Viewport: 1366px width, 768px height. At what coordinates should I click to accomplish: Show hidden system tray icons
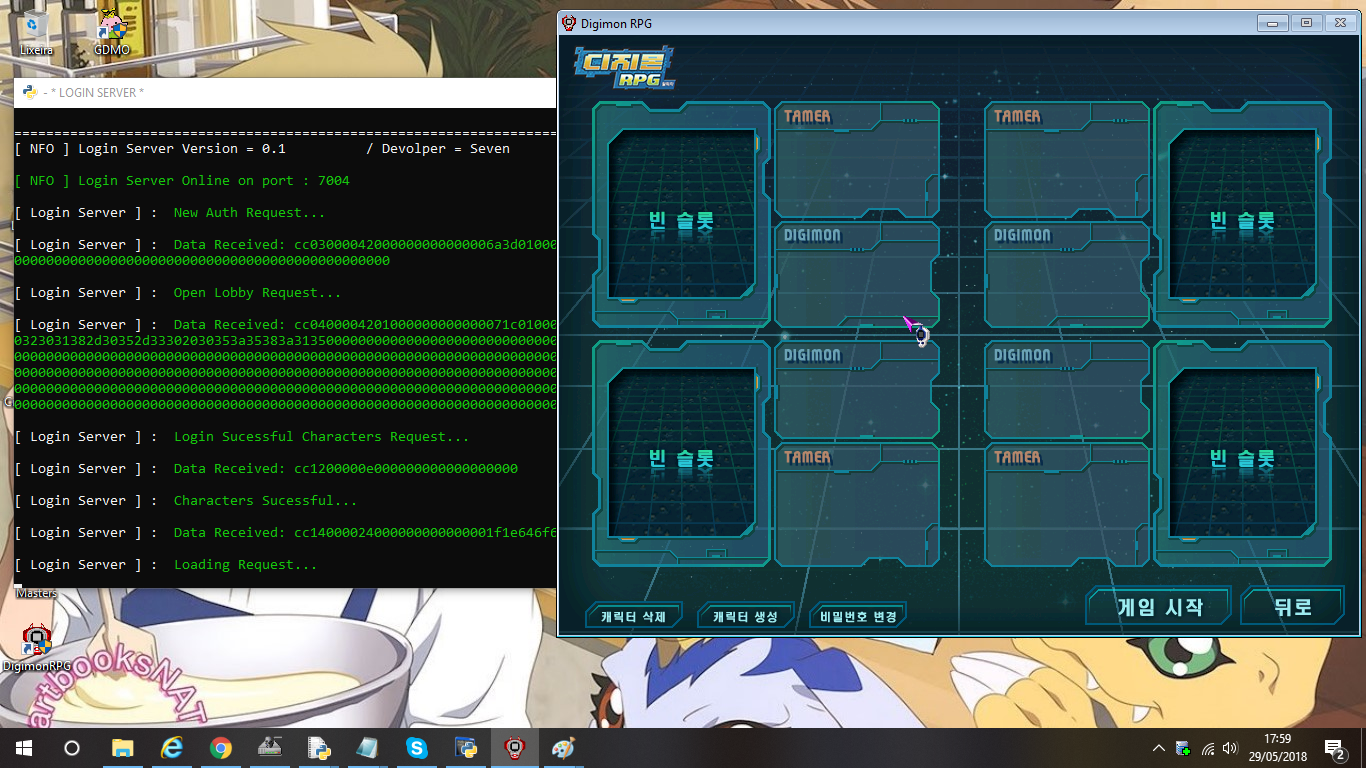coord(1159,748)
